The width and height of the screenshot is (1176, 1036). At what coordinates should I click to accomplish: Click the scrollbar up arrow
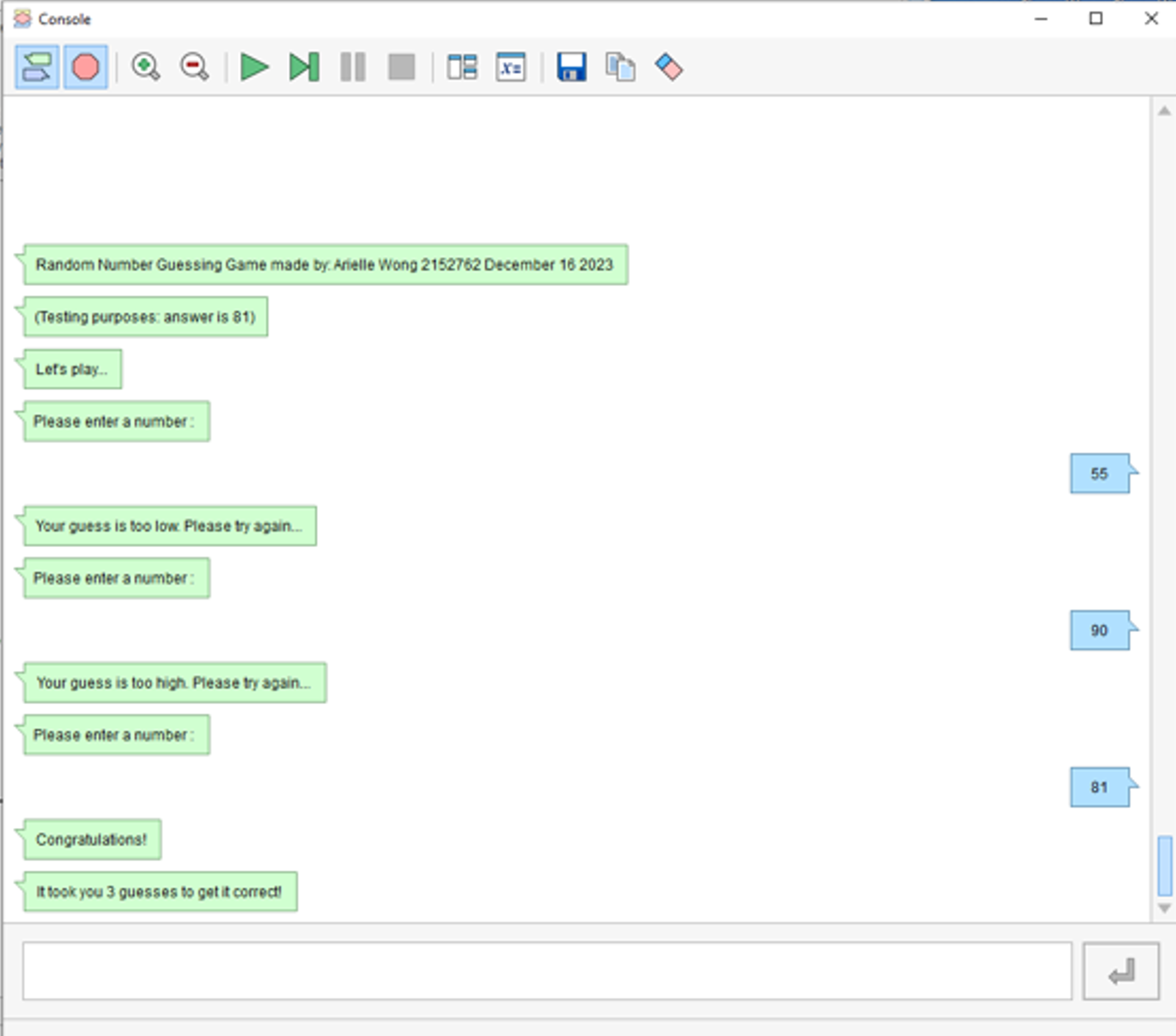(x=1164, y=110)
